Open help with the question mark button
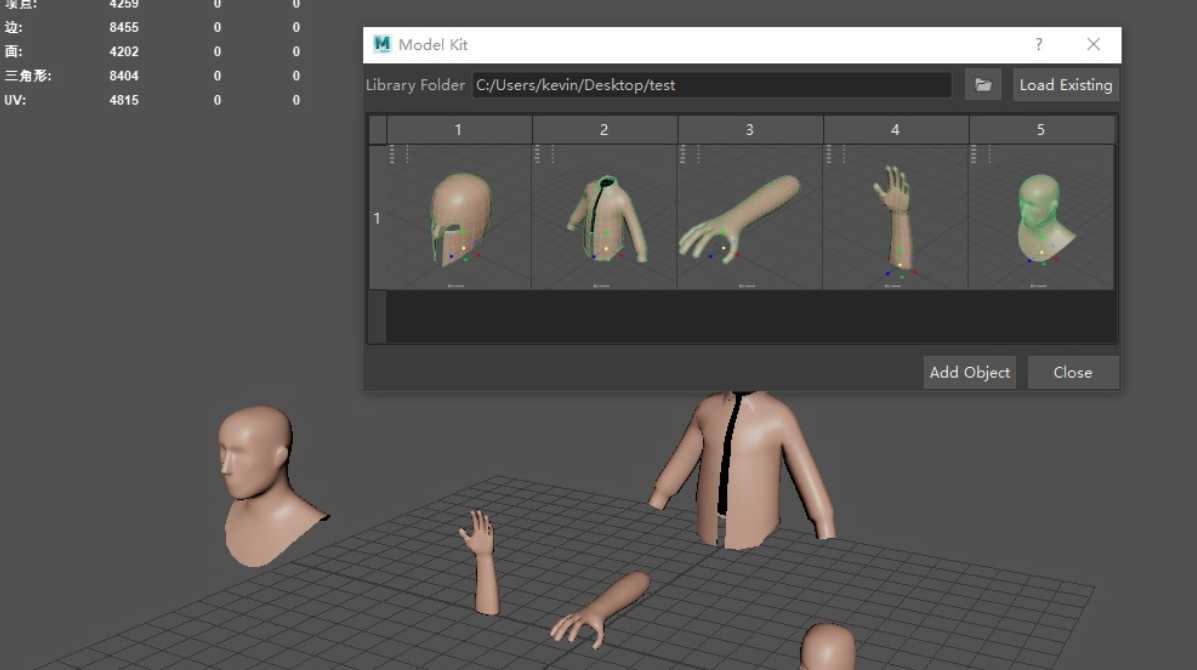The height and width of the screenshot is (670, 1197). point(1039,45)
